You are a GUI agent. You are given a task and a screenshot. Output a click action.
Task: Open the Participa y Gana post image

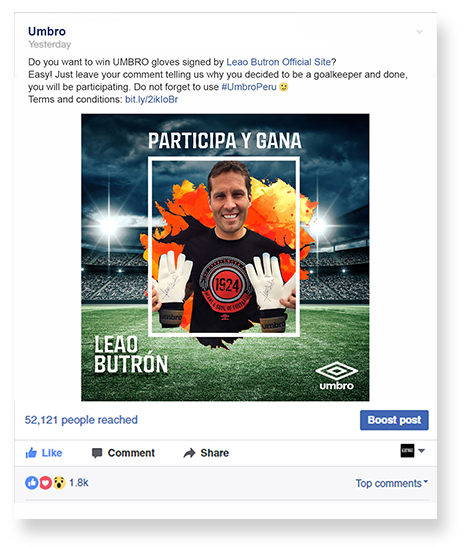225,257
